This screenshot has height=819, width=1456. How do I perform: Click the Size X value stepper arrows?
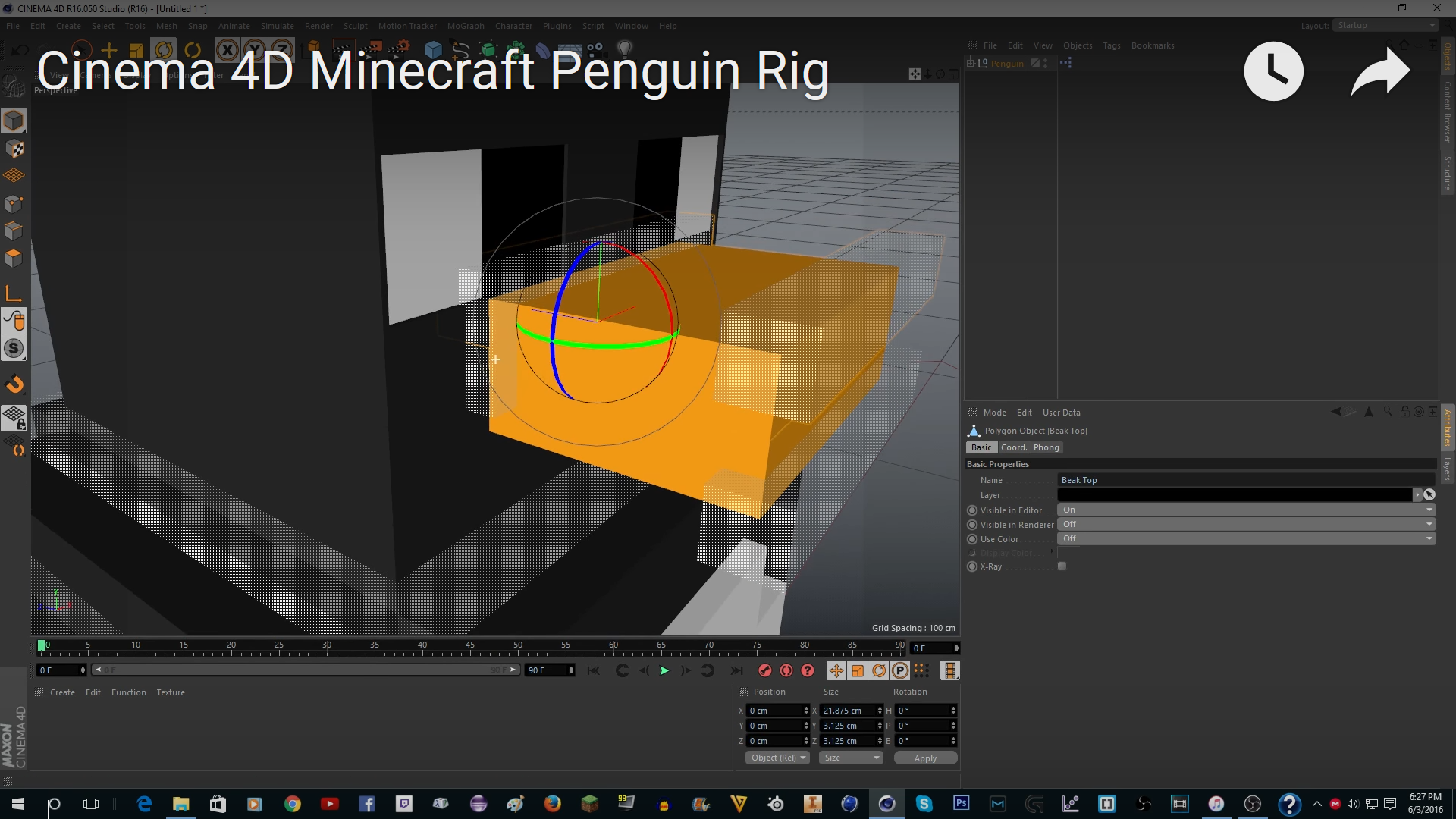pos(880,711)
